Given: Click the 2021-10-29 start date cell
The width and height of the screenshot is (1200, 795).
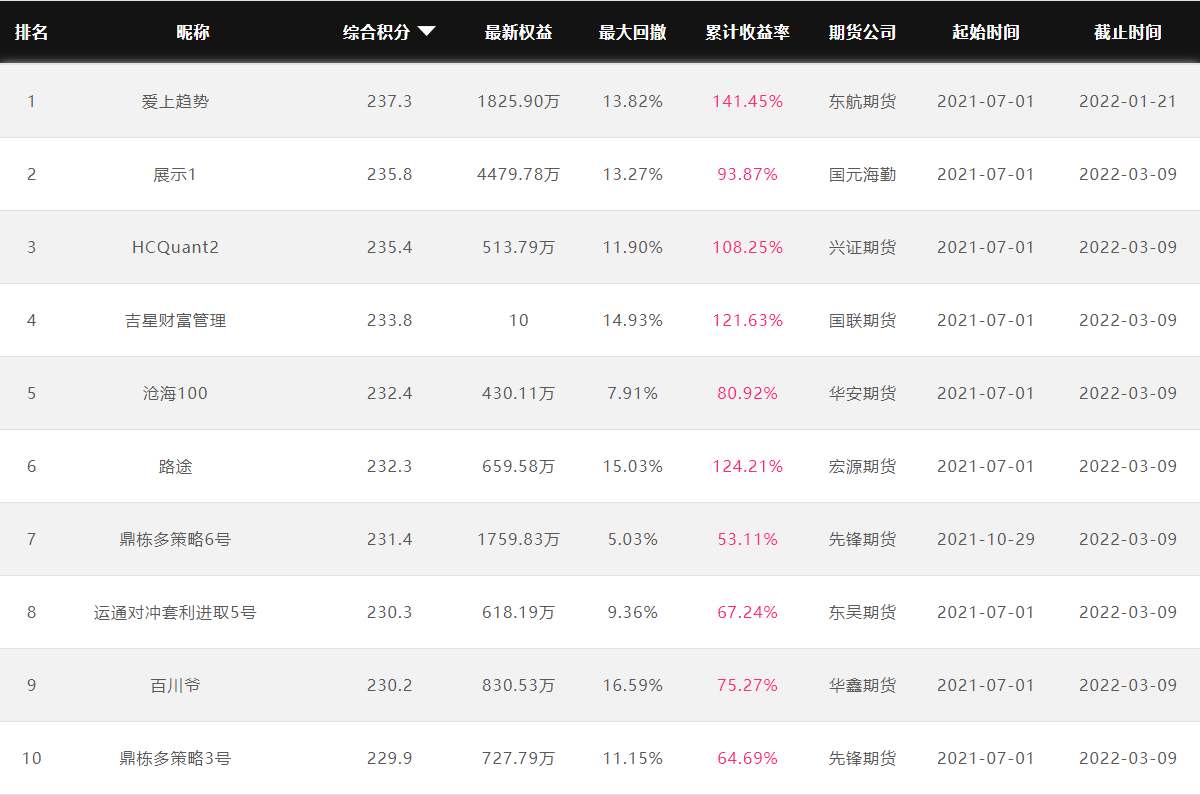Looking at the screenshot, I should coord(986,539).
